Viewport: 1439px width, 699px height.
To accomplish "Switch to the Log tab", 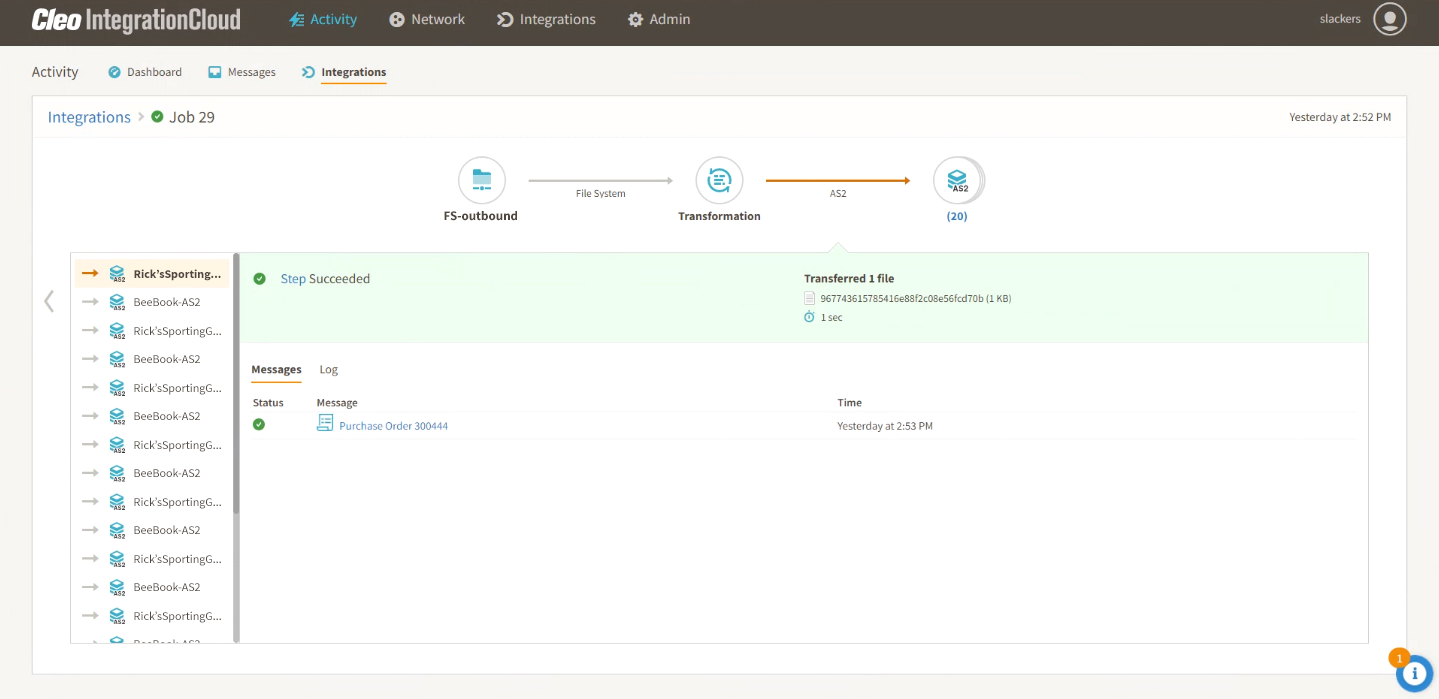I will [x=328, y=369].
